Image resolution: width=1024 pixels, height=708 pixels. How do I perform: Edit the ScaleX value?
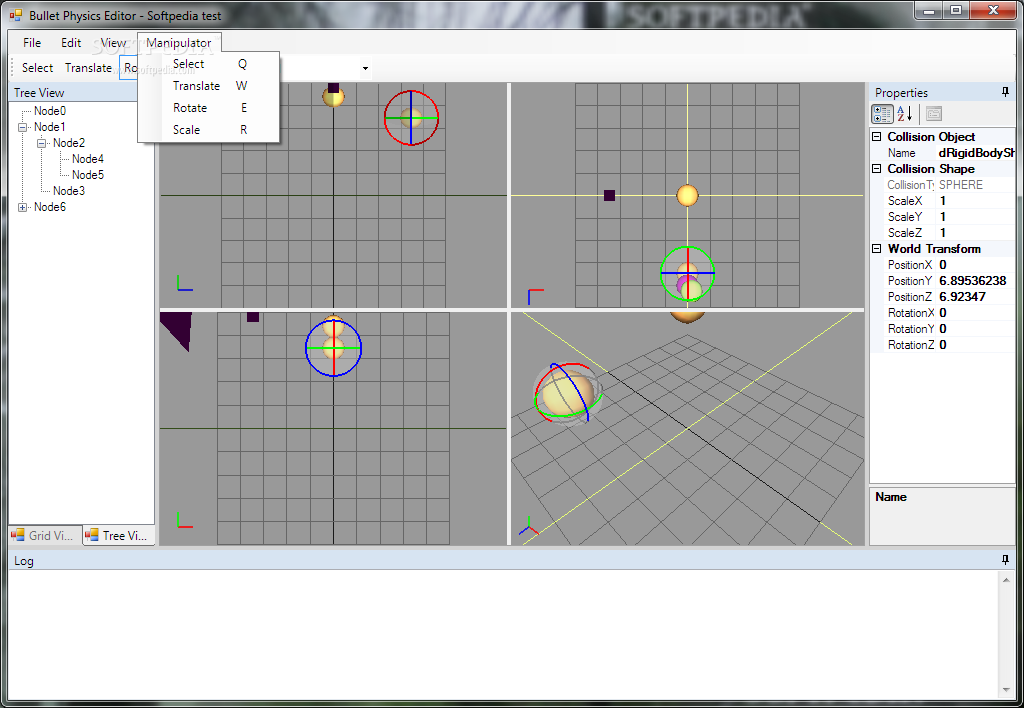[x=976, y=201]
